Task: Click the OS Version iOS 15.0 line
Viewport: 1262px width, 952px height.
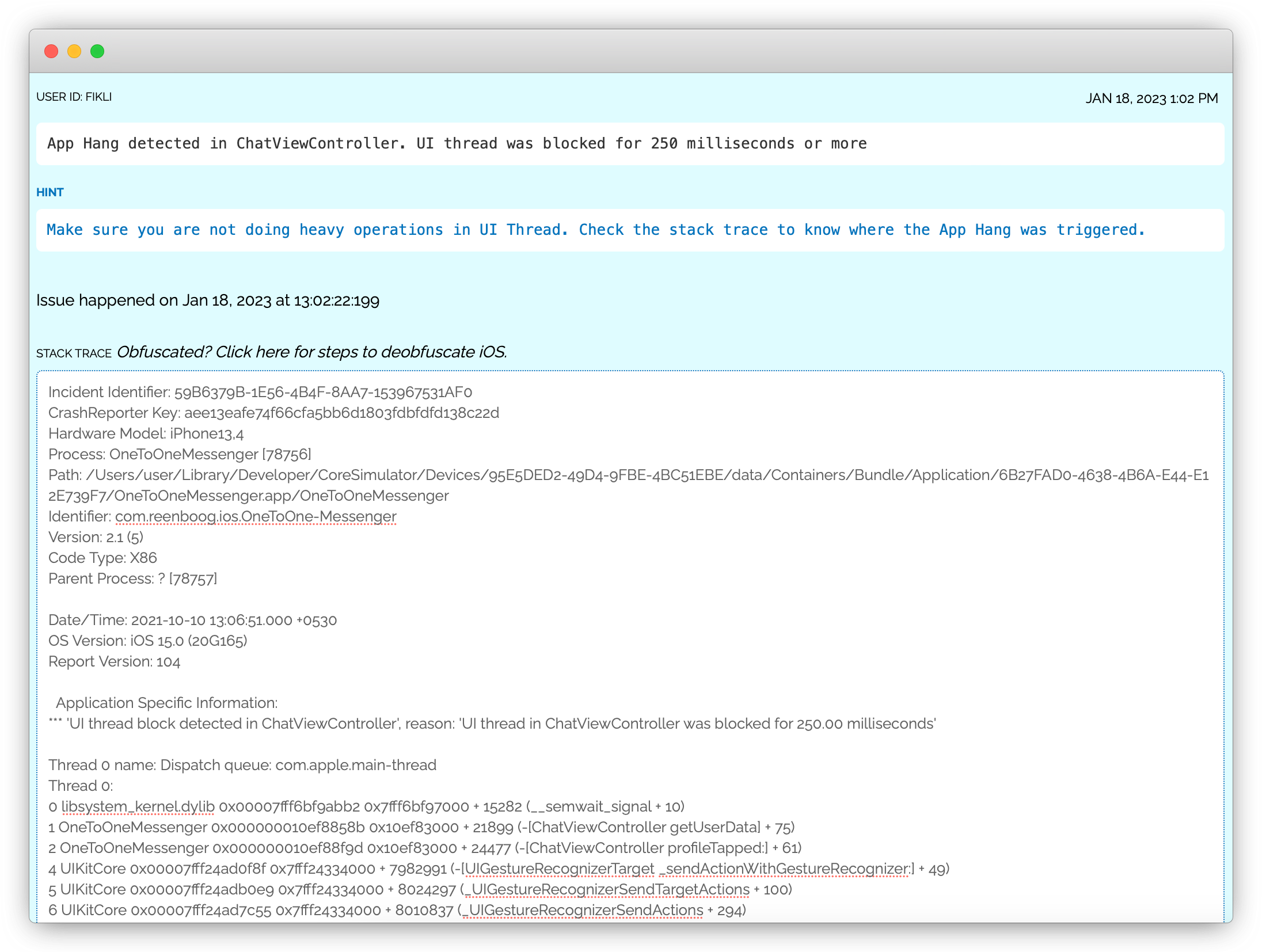Action: pyautogui.click(x=147, y=641)
